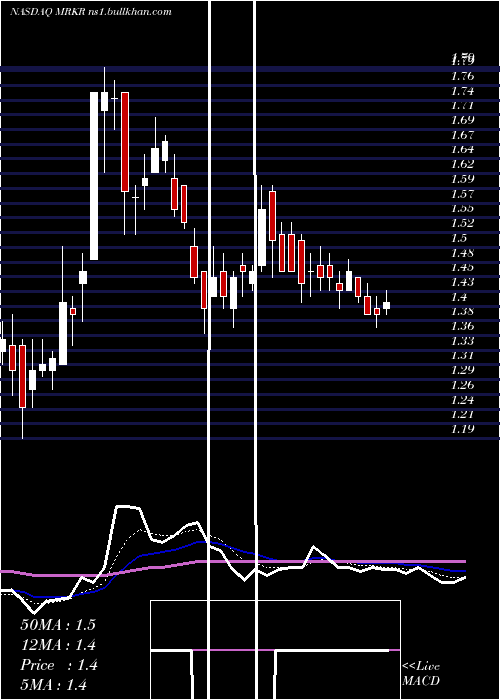Click the tallest white candlestick body
The image size is (500, 700).
(x=94, y=176)
